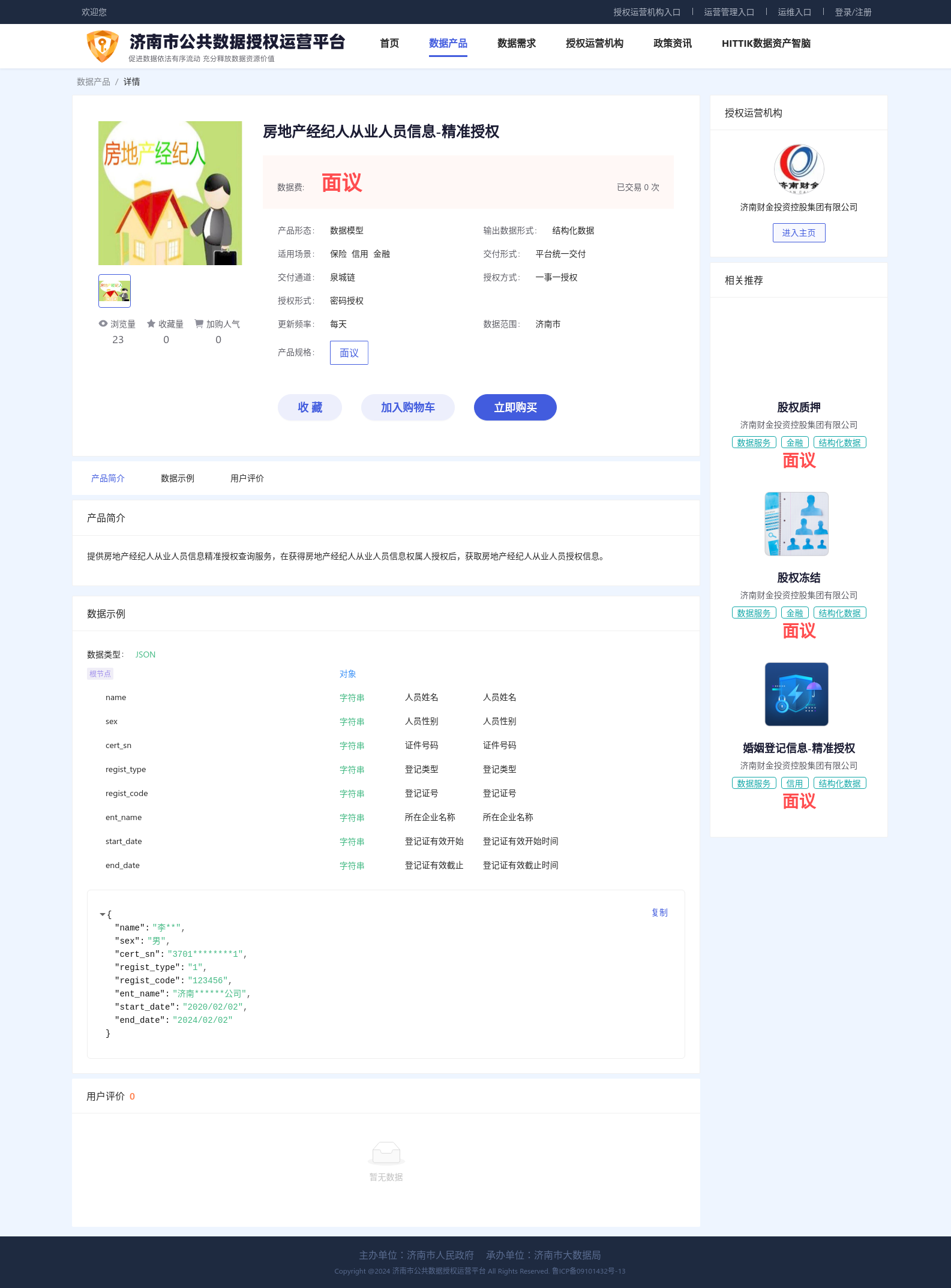Open the 股权冻结 product image

tap(797, 524)
